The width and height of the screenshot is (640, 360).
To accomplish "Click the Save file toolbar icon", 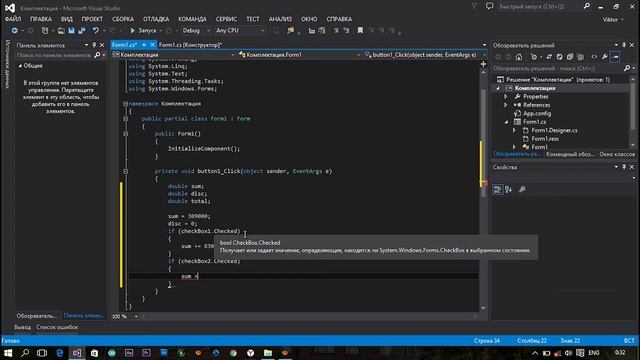I will click(71, 31).
